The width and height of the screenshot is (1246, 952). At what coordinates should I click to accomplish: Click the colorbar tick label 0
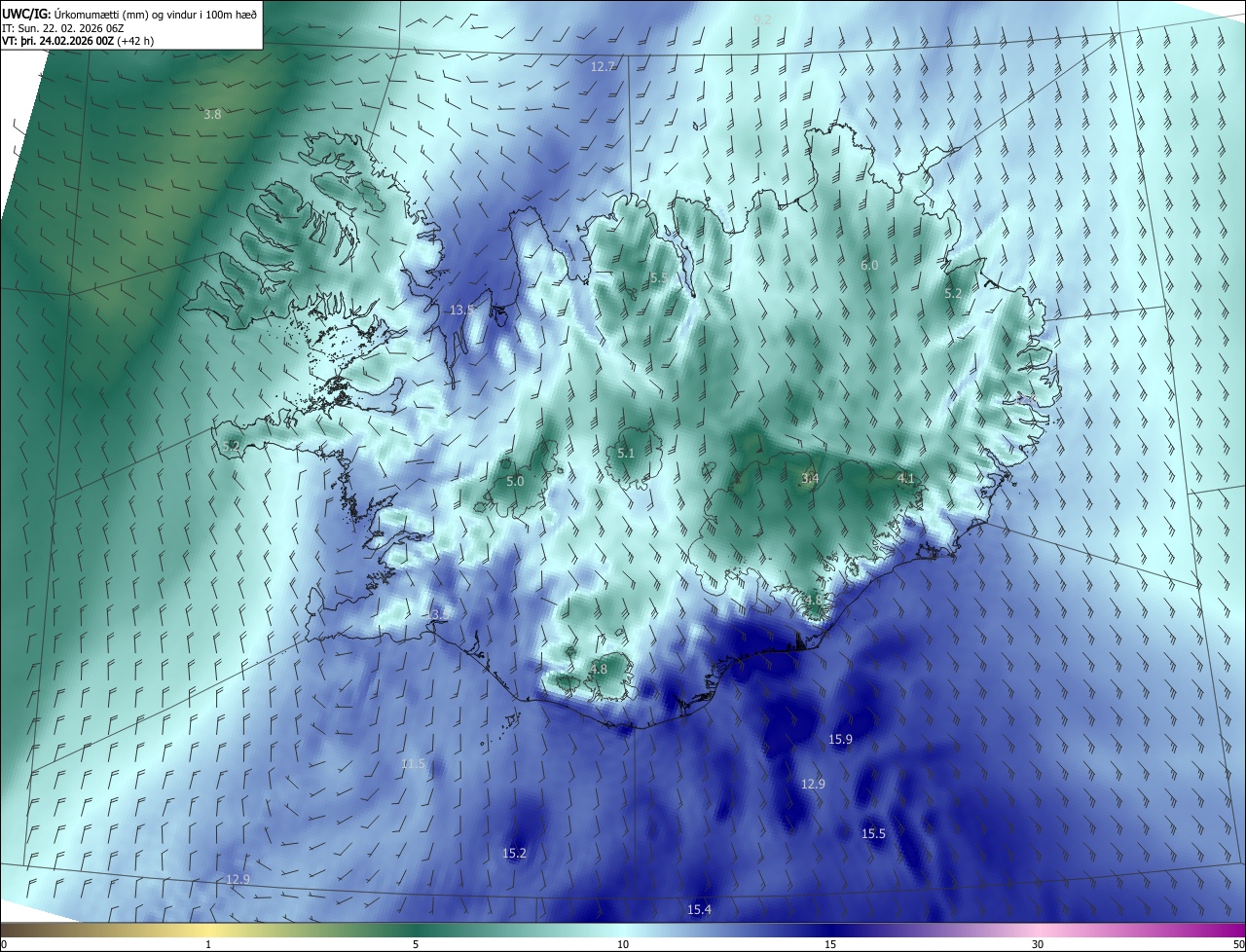4,944
